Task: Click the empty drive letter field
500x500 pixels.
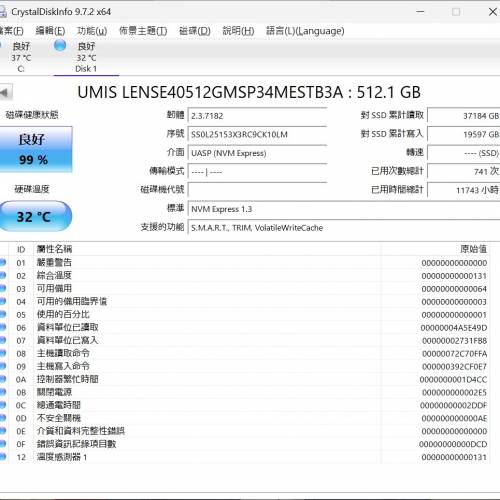Action: (257, 190)
